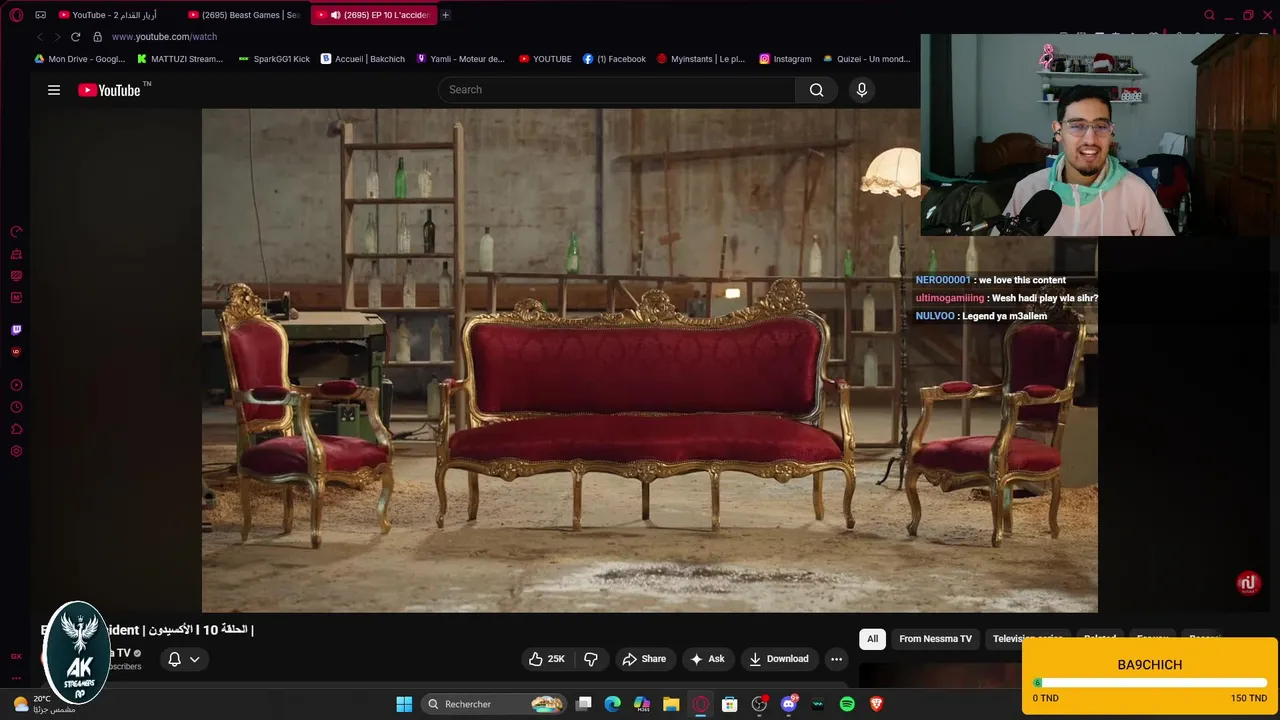Image resolution: width=1280 pixels, height=720 pixels.
Task: Open Task View on the taskbar
Action: (x=584, y=704)
